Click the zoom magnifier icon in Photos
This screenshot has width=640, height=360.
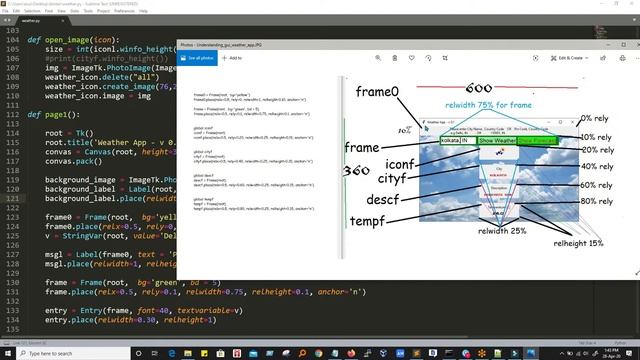(x=378, y=58)
